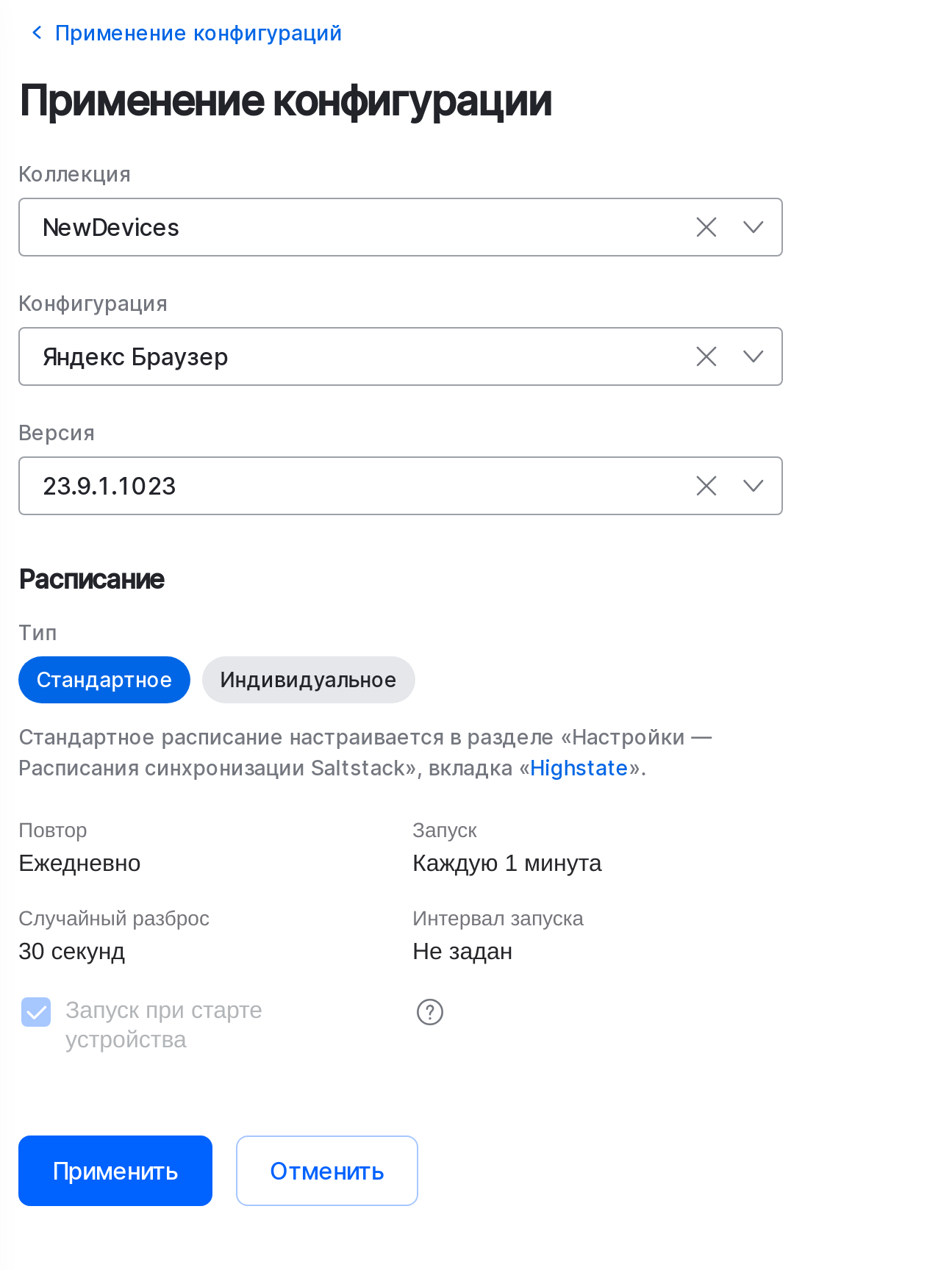Return via Применение конфигураций breadcrumb
The image size is (952, 1270).
[198, 32]
